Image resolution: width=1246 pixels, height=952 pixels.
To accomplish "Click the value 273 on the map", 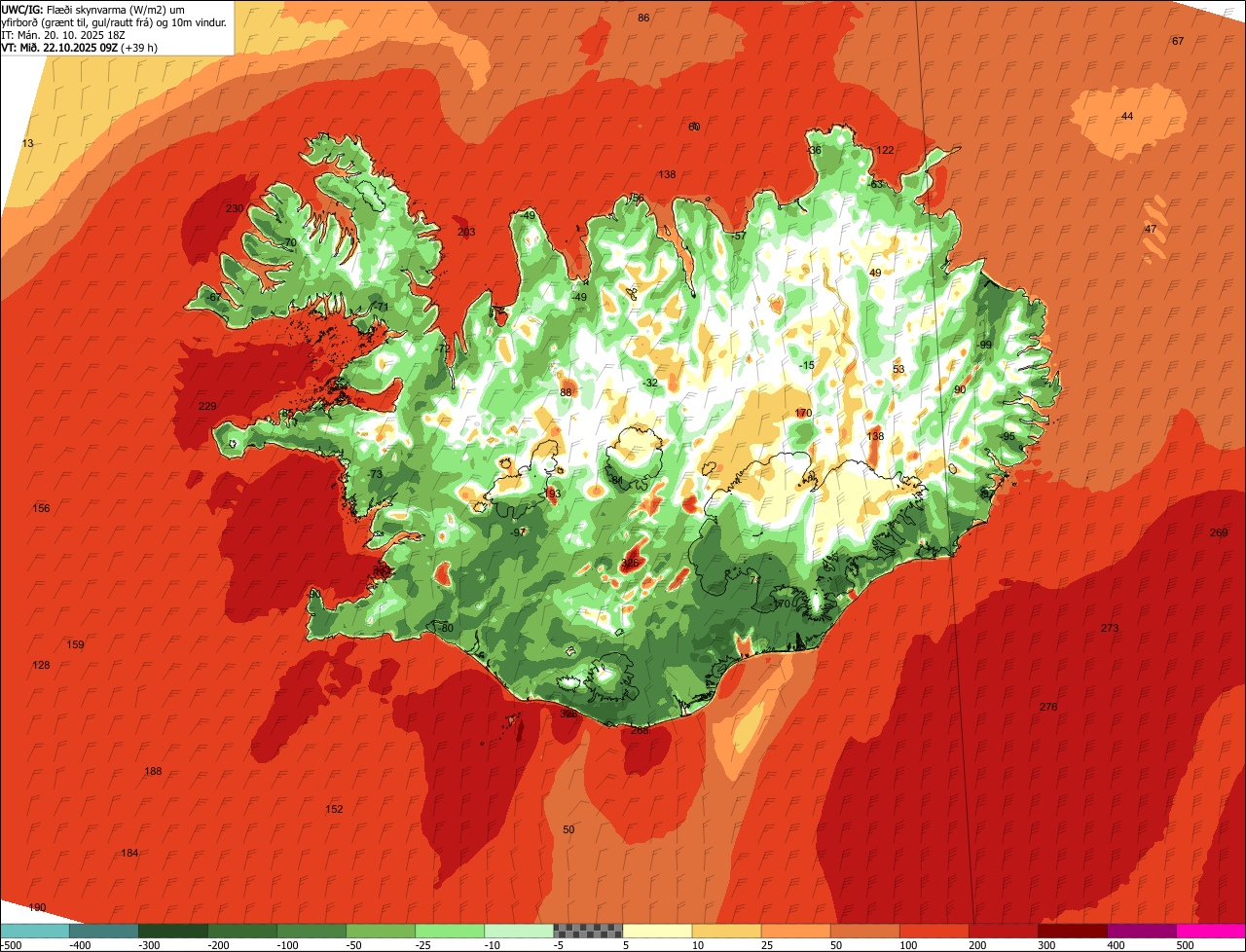I will (1110, 629).
